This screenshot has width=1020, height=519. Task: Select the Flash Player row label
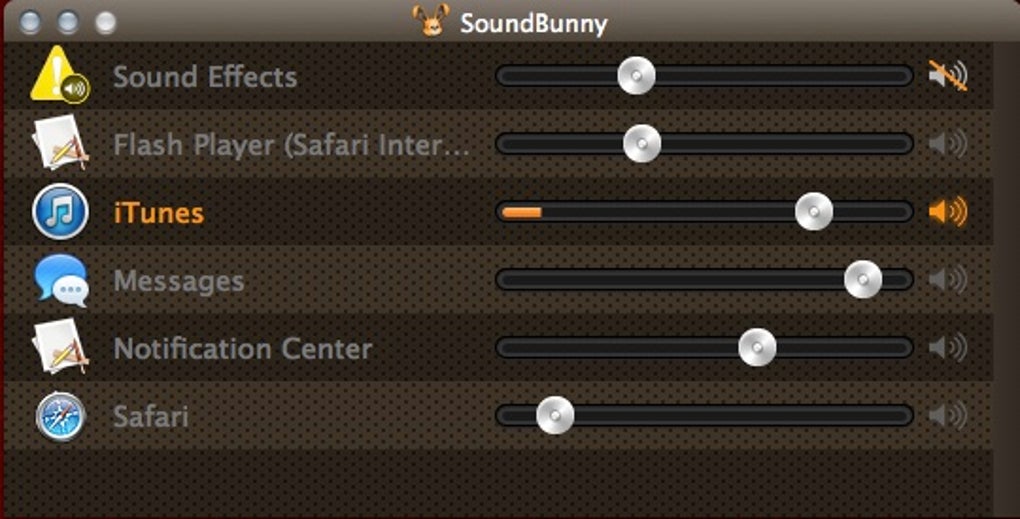tap(291, 145)
